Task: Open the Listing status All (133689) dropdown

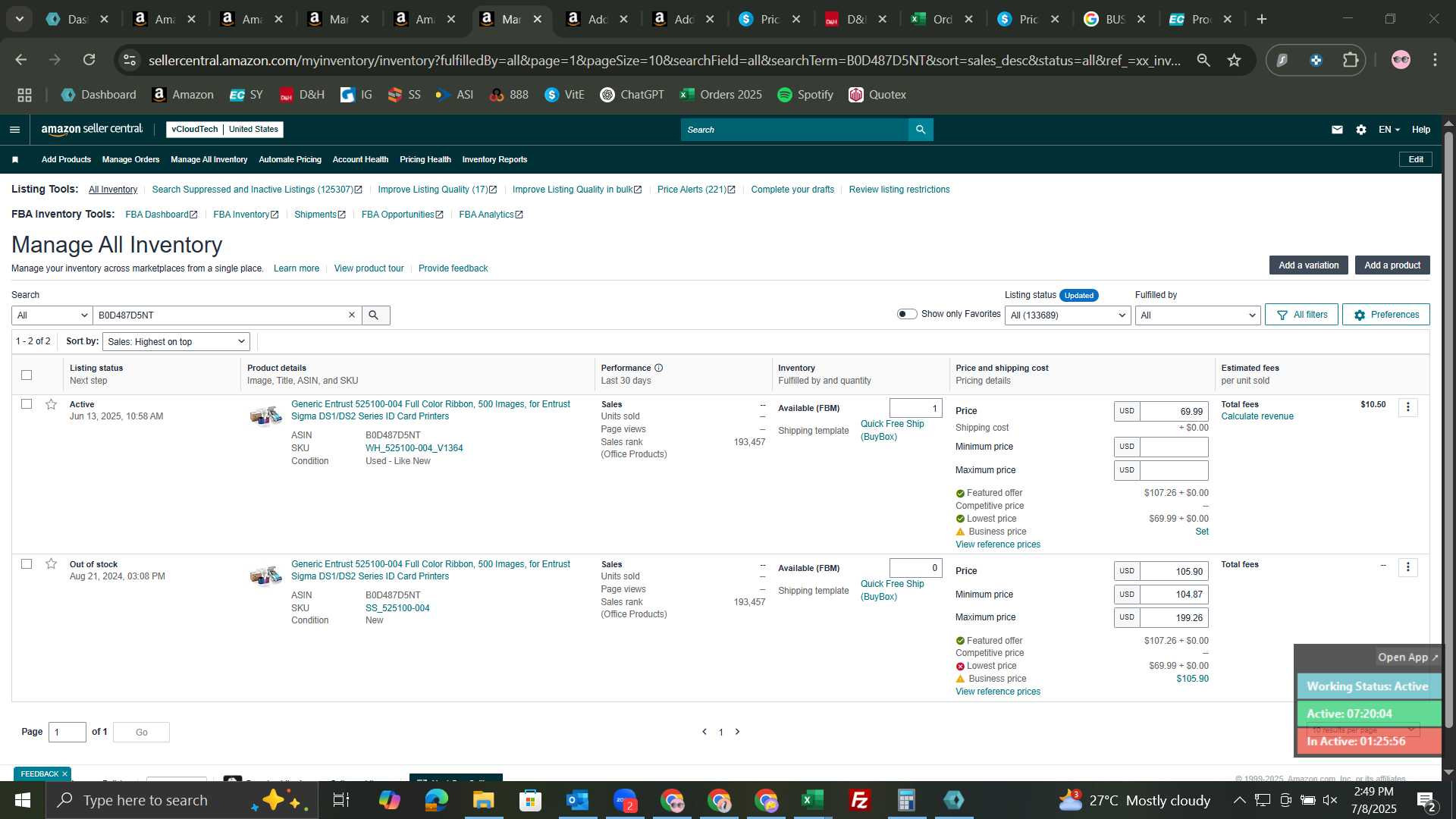Action: click(1068, 315)
